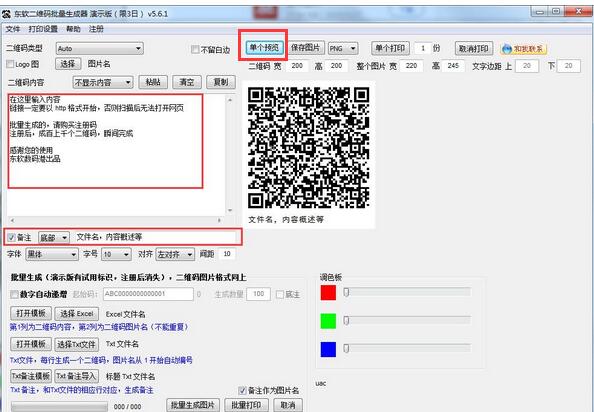This screenshot has width=594, height=412.
Task: Click the batch progress bar
Action: 59,407
